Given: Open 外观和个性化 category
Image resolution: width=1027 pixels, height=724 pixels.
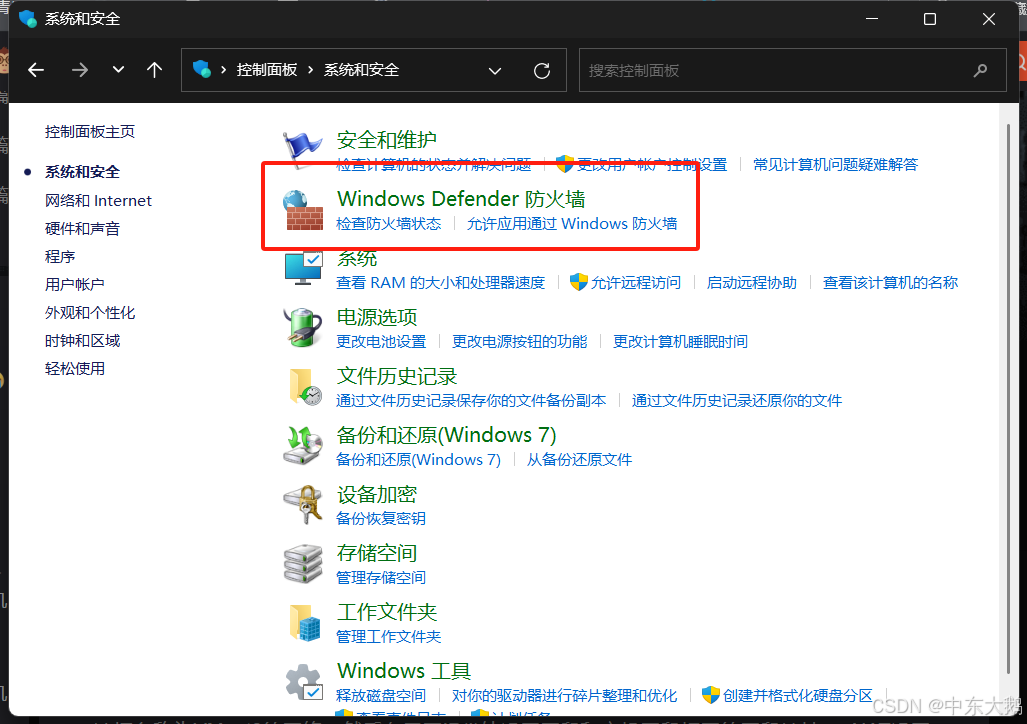Looking at the screenshot, I should click(x=90, y=313).
